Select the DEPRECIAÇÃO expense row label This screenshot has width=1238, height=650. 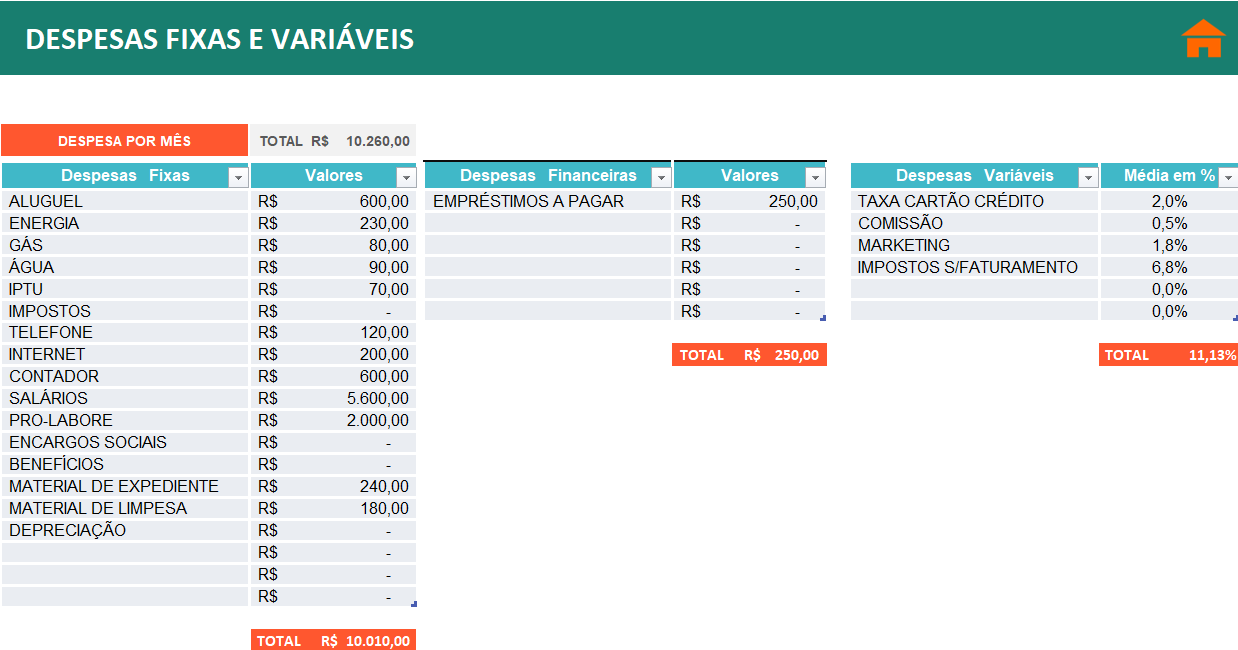coord(125,530)
